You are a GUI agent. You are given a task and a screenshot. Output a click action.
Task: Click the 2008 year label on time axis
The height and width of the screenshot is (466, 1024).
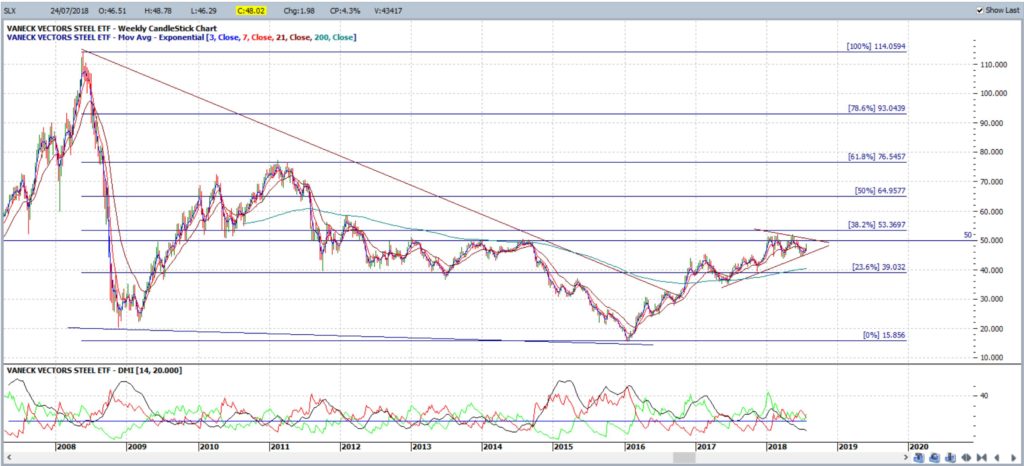tap(65, 446)
